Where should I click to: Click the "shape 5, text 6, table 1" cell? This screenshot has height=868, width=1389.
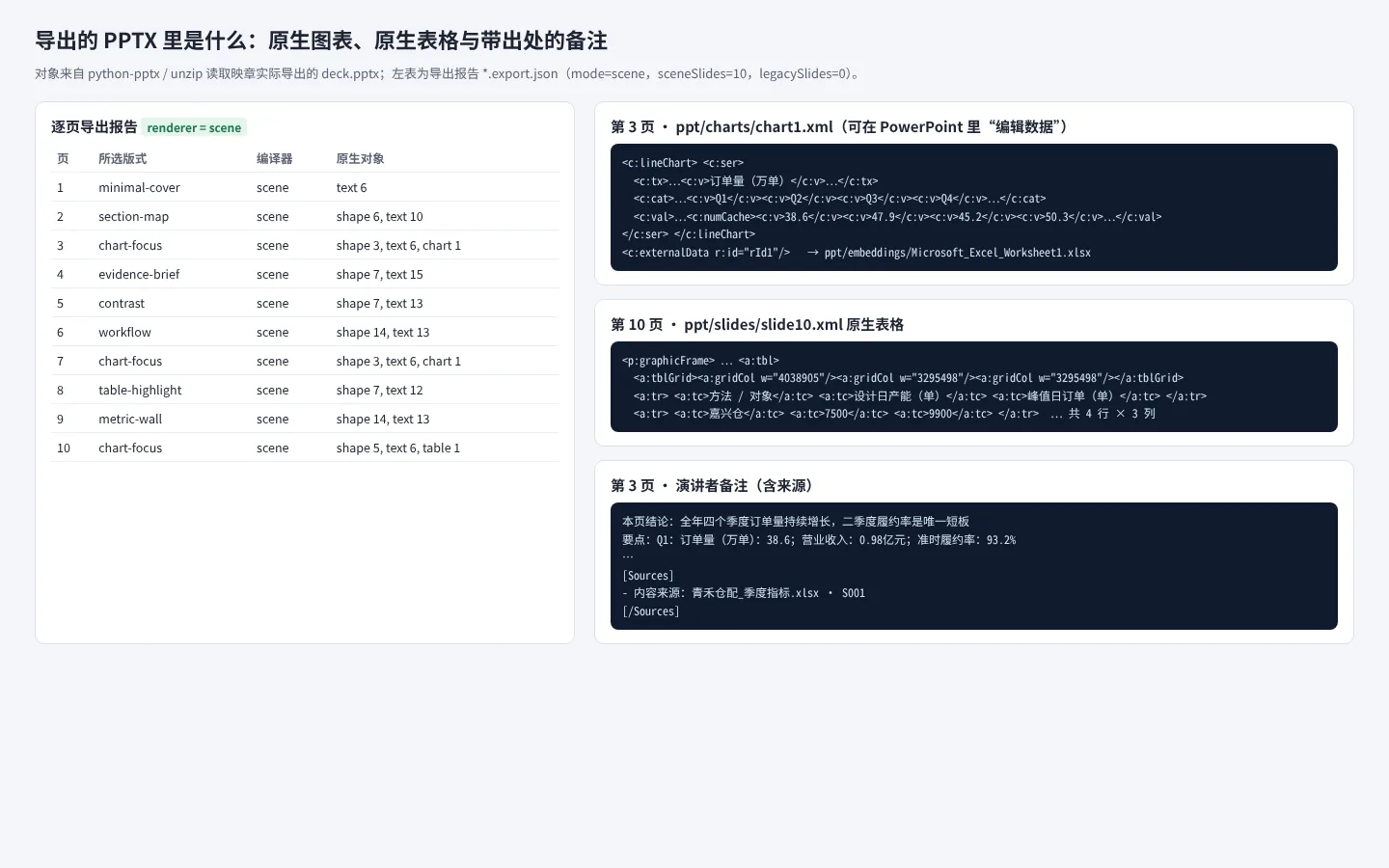click(398, 448)
